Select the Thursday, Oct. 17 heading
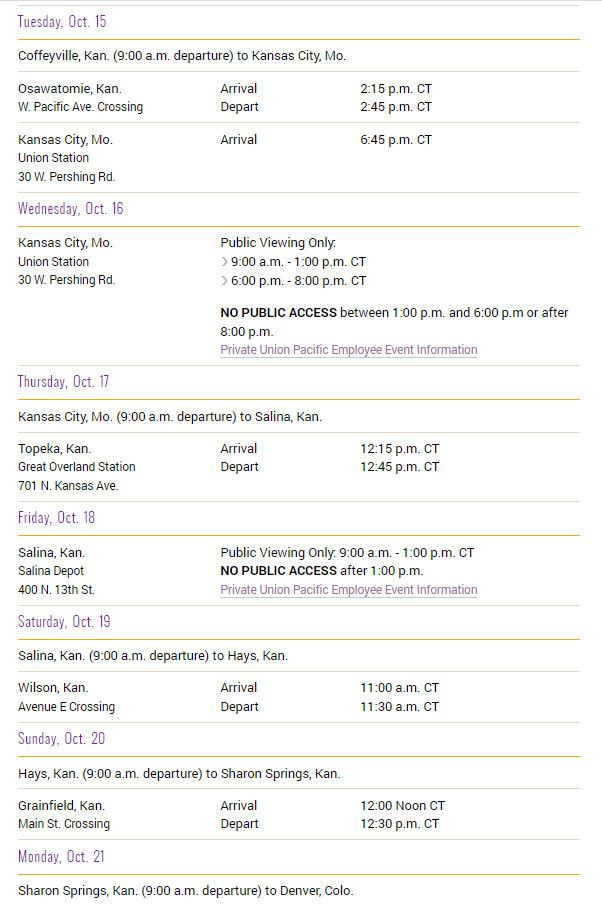 click(63, 382)
